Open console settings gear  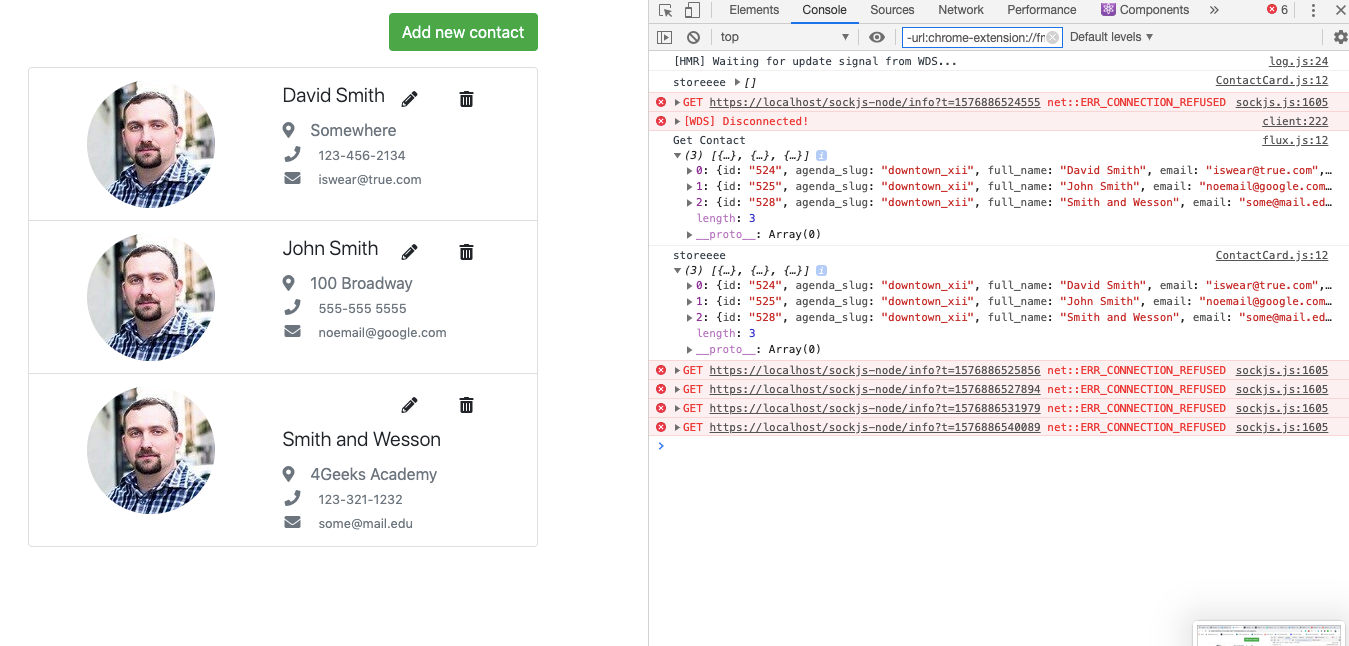pyautogui.click(x=1341, y=37)
